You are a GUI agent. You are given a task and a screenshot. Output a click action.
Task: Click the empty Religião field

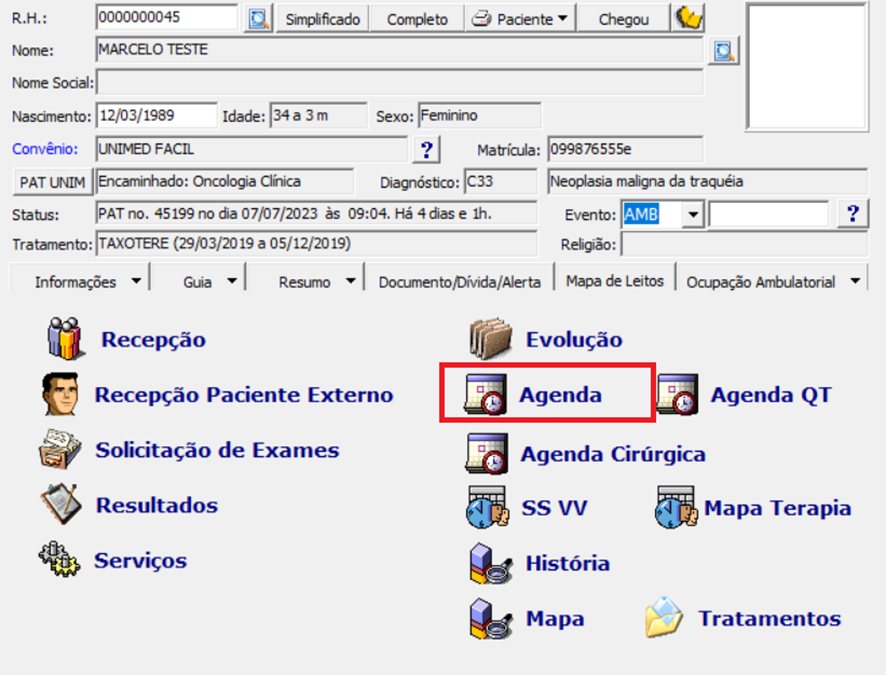click(744, 245)
